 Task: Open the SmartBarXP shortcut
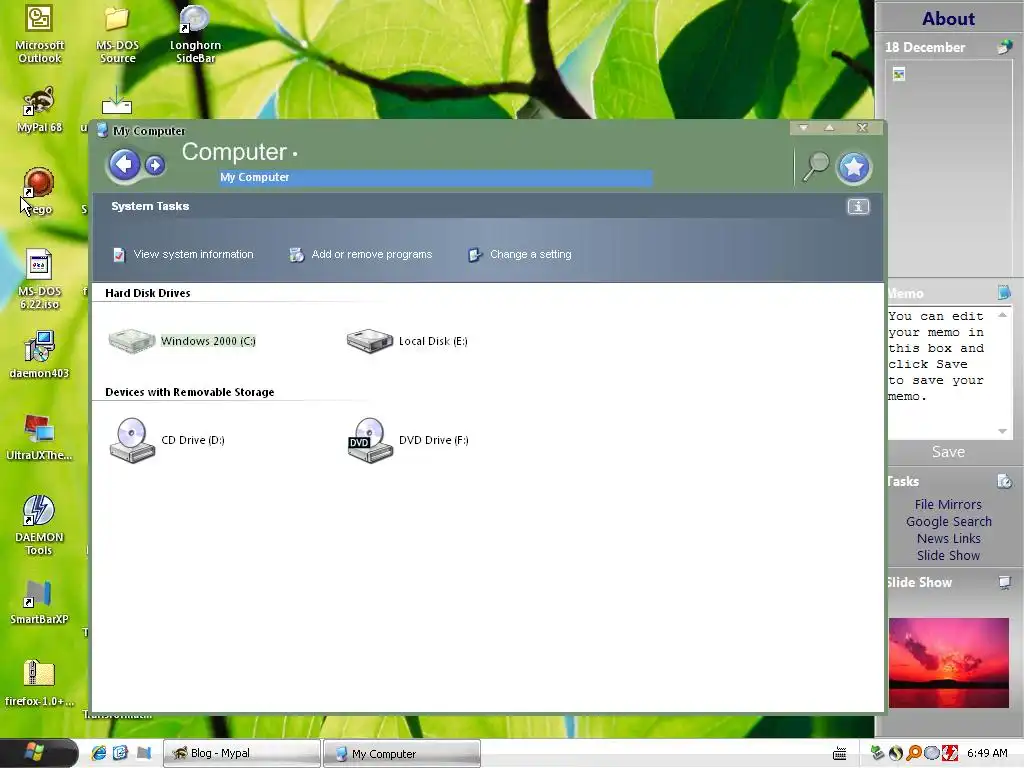click(39, 602)
